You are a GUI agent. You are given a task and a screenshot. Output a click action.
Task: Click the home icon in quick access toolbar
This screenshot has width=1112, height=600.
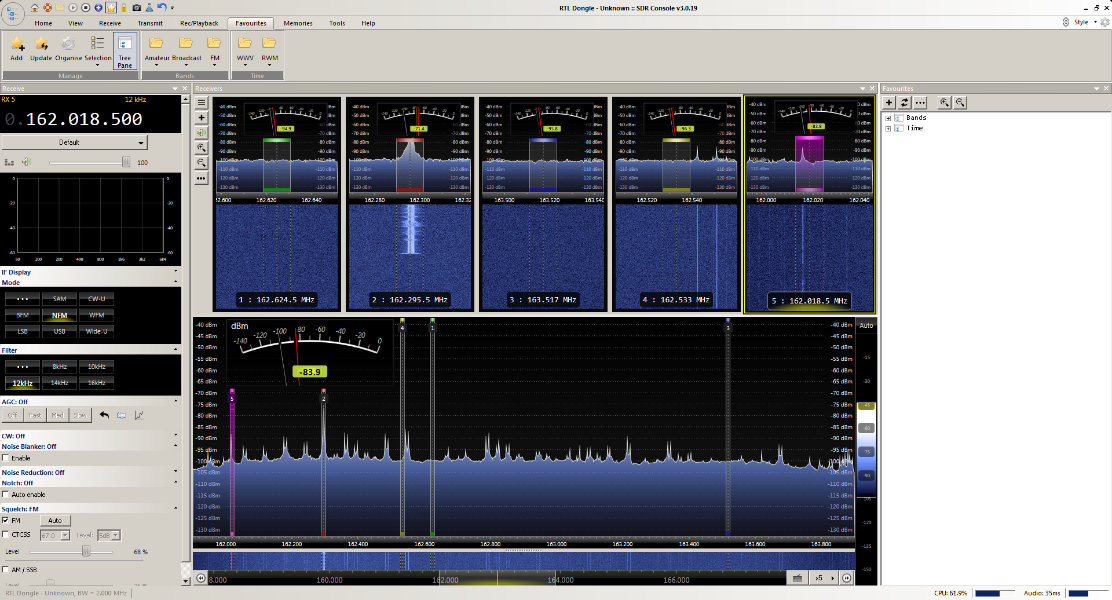[x=34, y=8]
